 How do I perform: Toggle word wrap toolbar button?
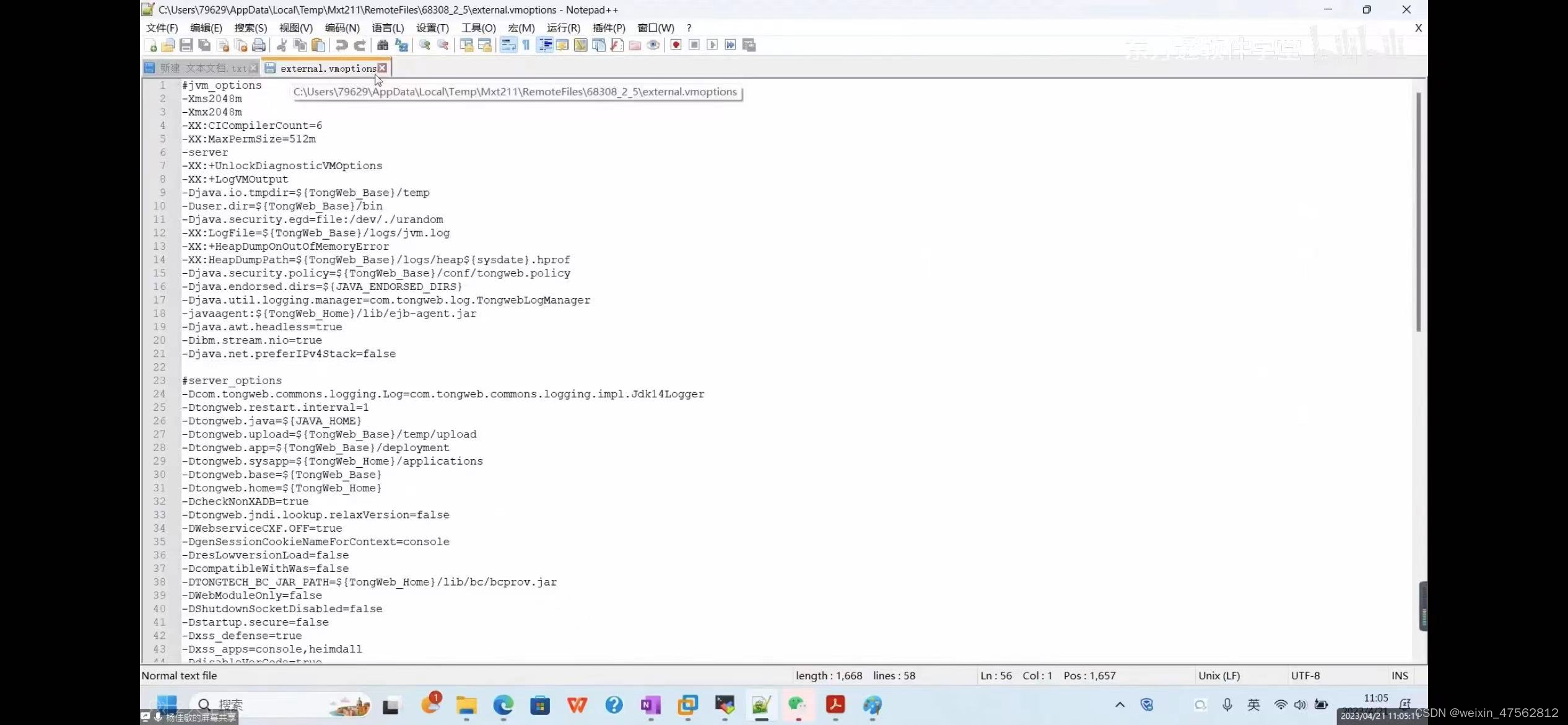(x=508, y=45)
